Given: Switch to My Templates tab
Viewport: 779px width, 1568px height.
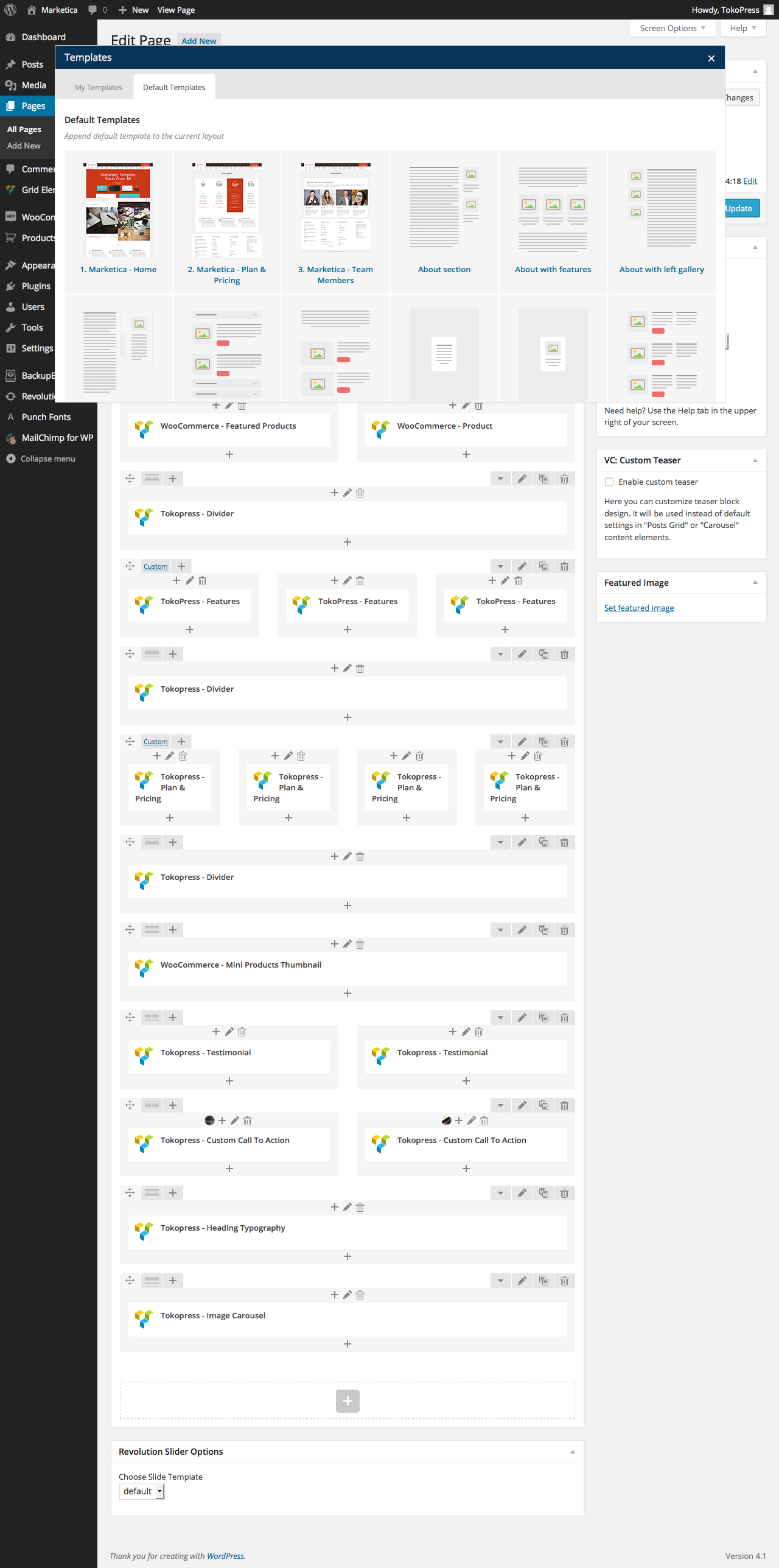Looking at the screenshot, I should tap(99, 87).
